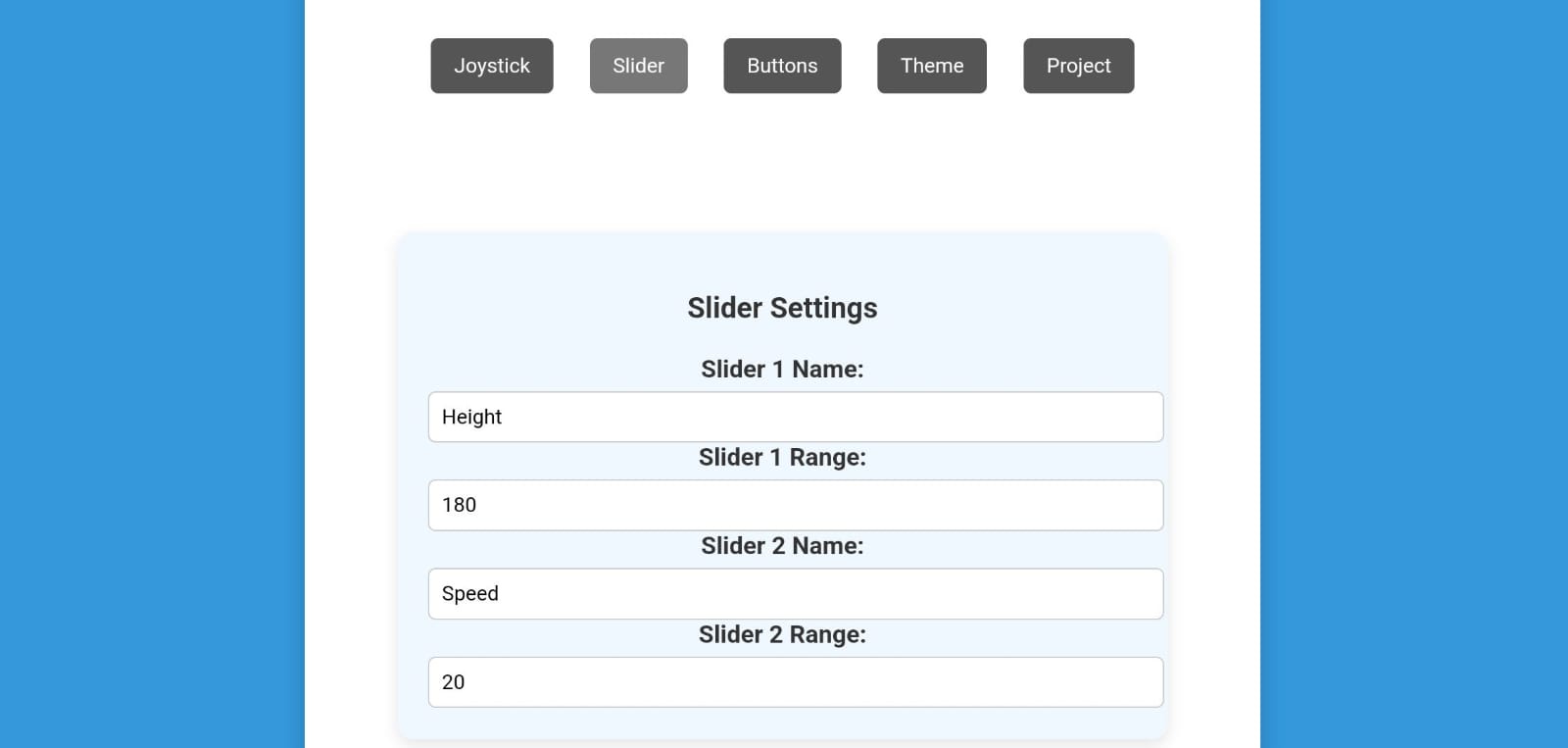Click the range field containing 180
The image size is (1568, 748).
(x=796, y=505)
